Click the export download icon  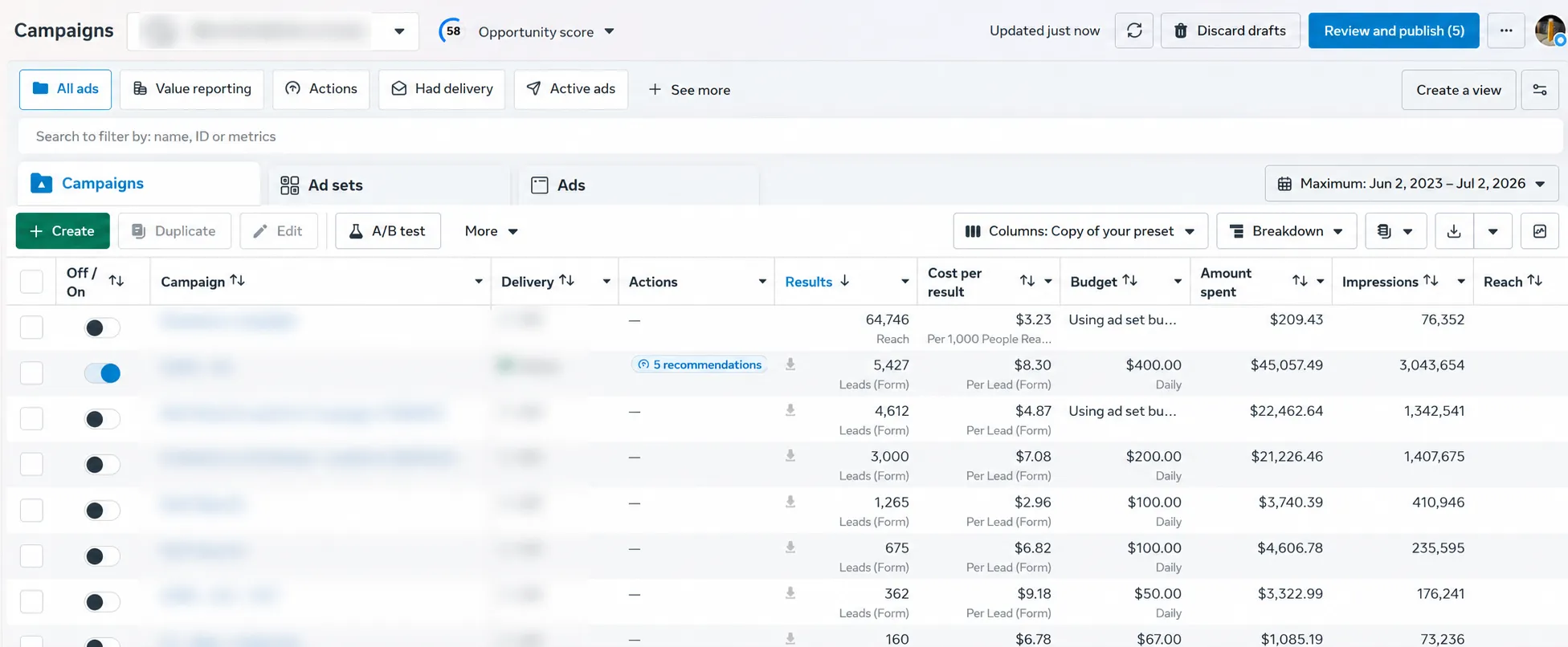point(1454,231)
